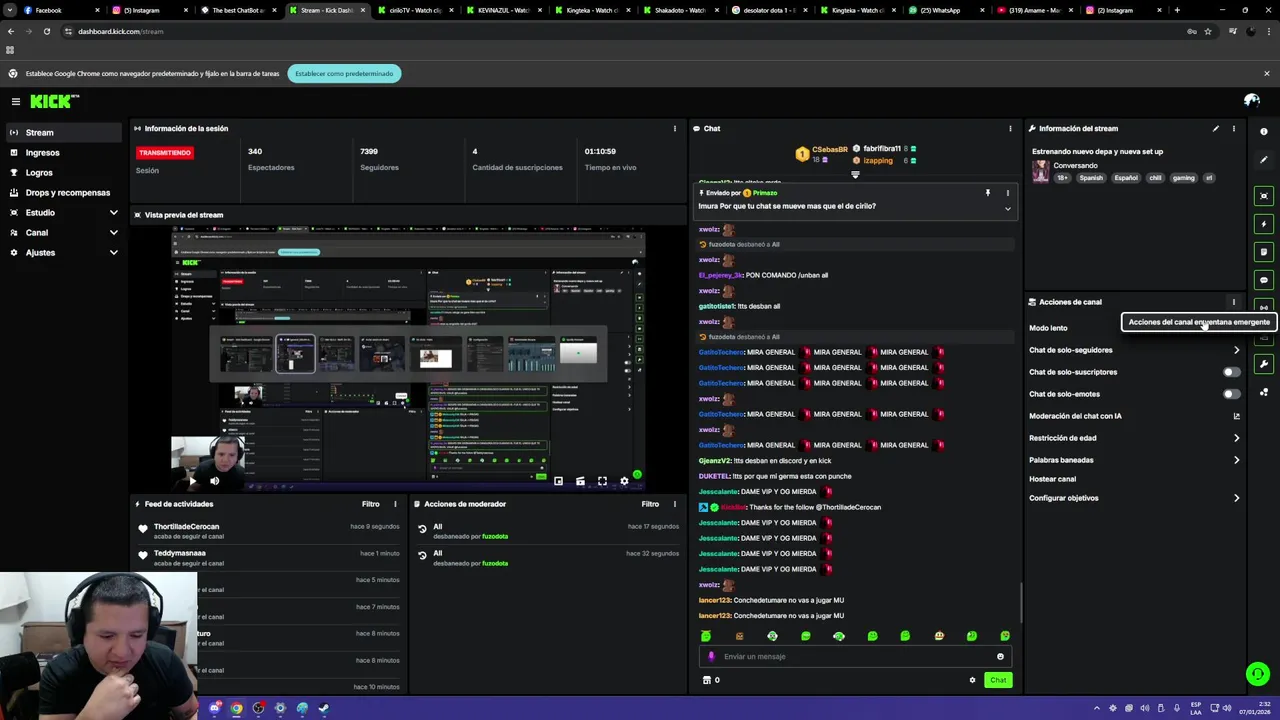
Task: Open Acciones de canal three-dot menu
Action: [x=1233, y=302]
